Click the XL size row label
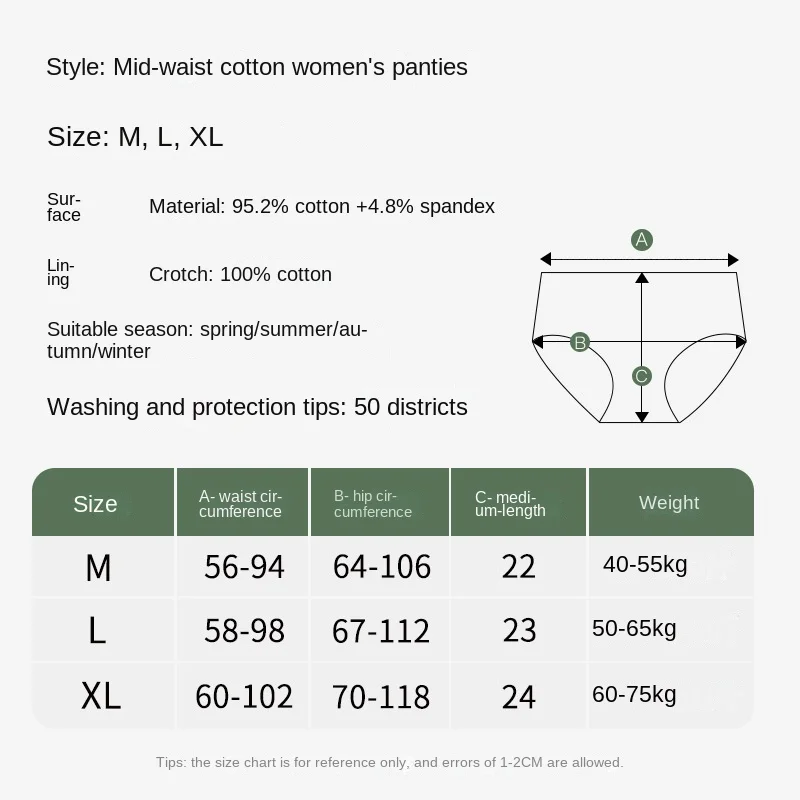Image resolution: width=800 pixels, height=800 pixels. [101, 695]
